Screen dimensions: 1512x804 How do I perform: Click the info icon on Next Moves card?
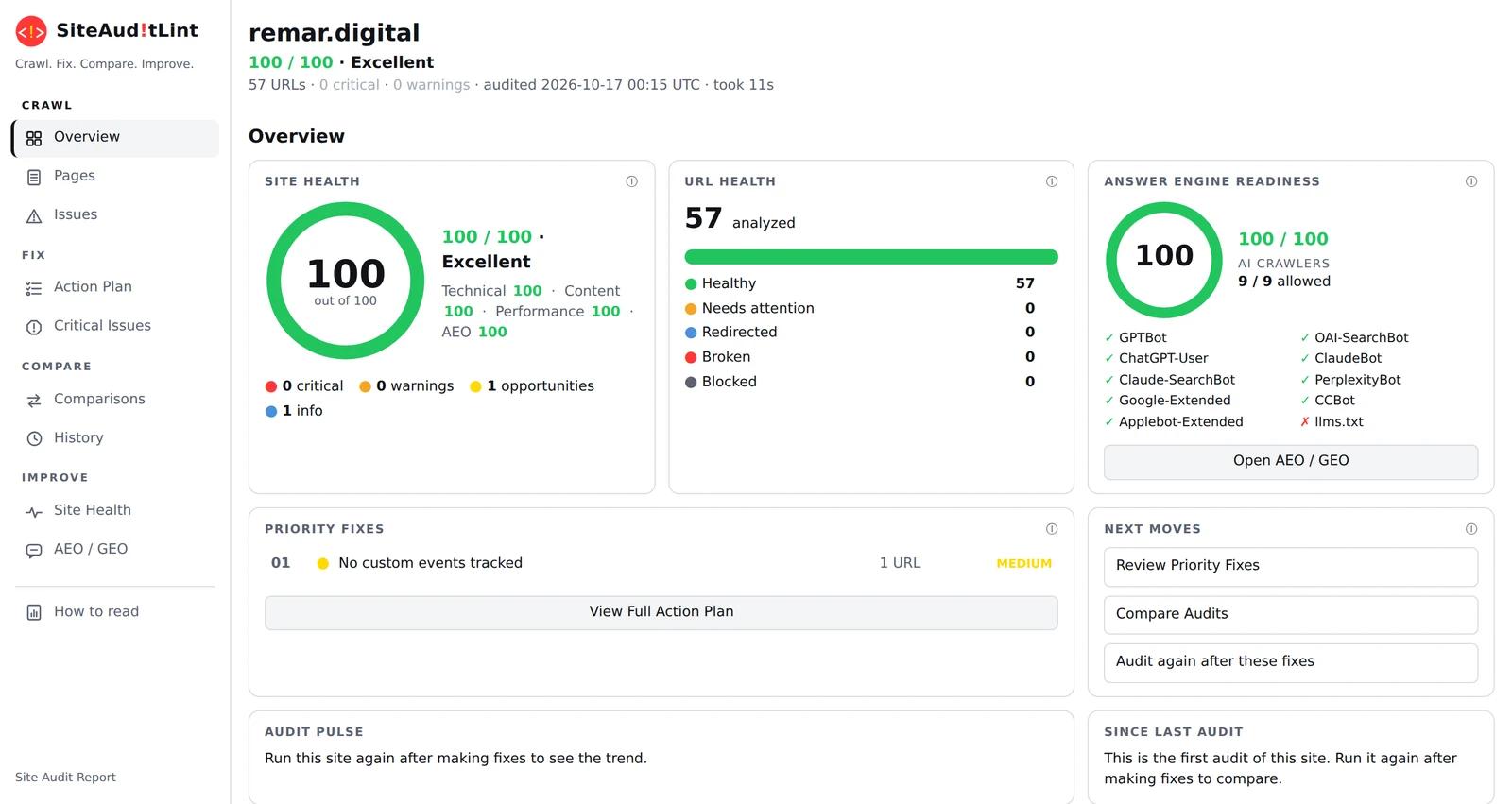(1470, 529)
